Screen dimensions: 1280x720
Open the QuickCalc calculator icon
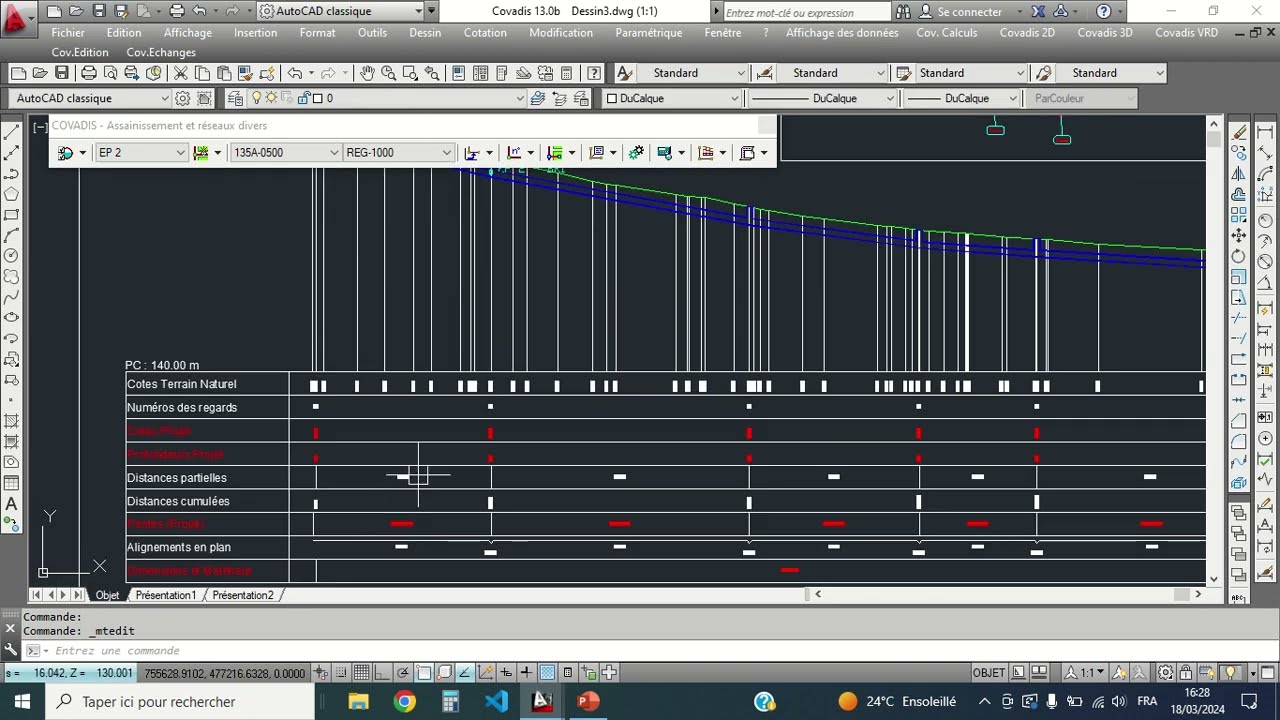click(566, 73)
